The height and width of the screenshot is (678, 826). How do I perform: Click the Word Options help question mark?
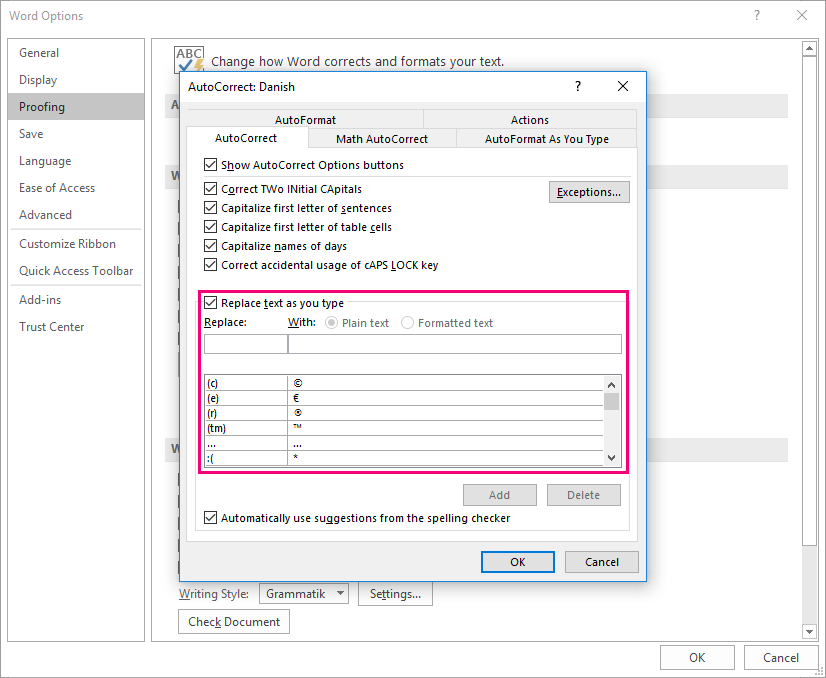[757, 15]
